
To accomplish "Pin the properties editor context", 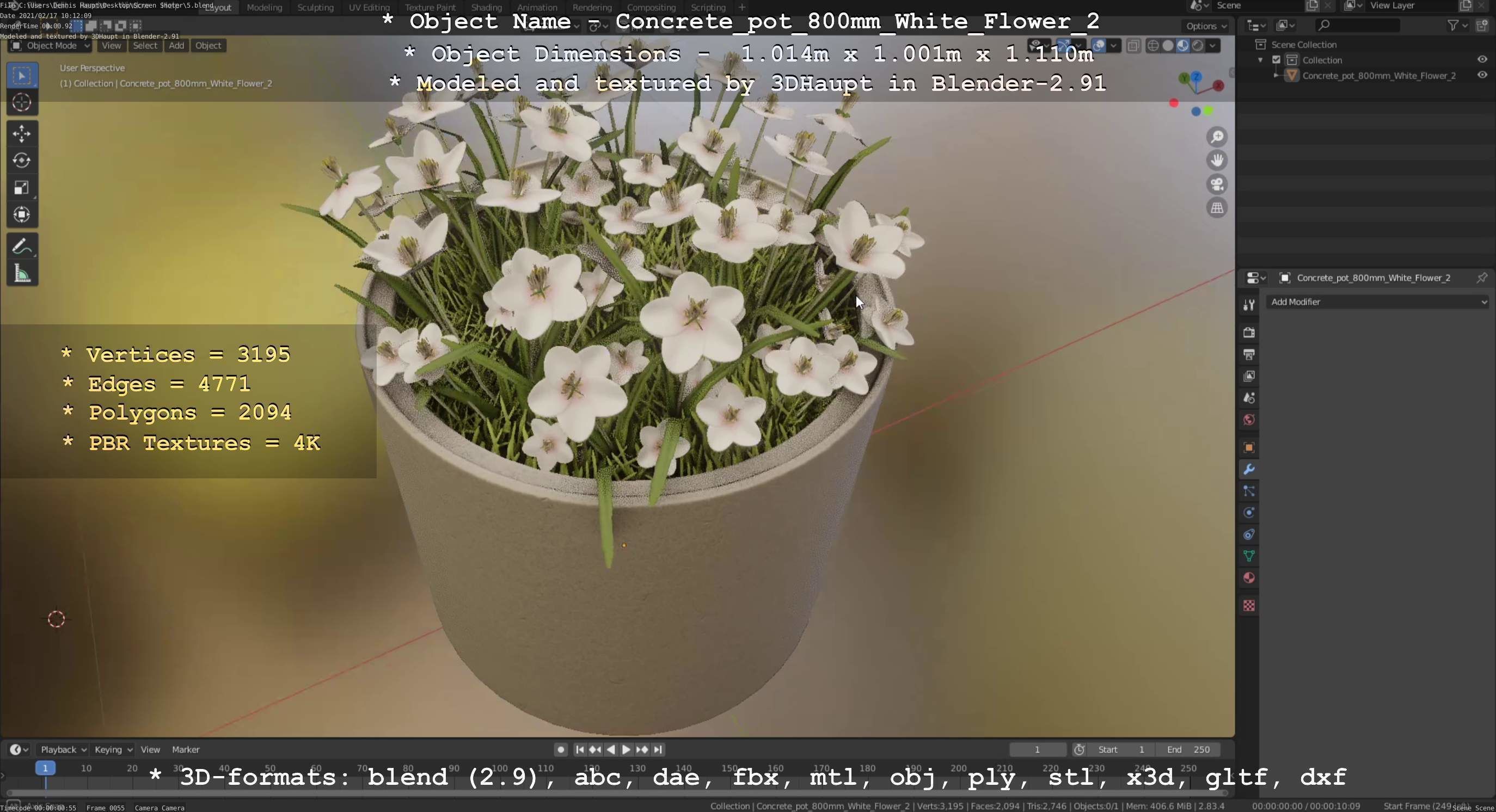I will coord(1481,278).
